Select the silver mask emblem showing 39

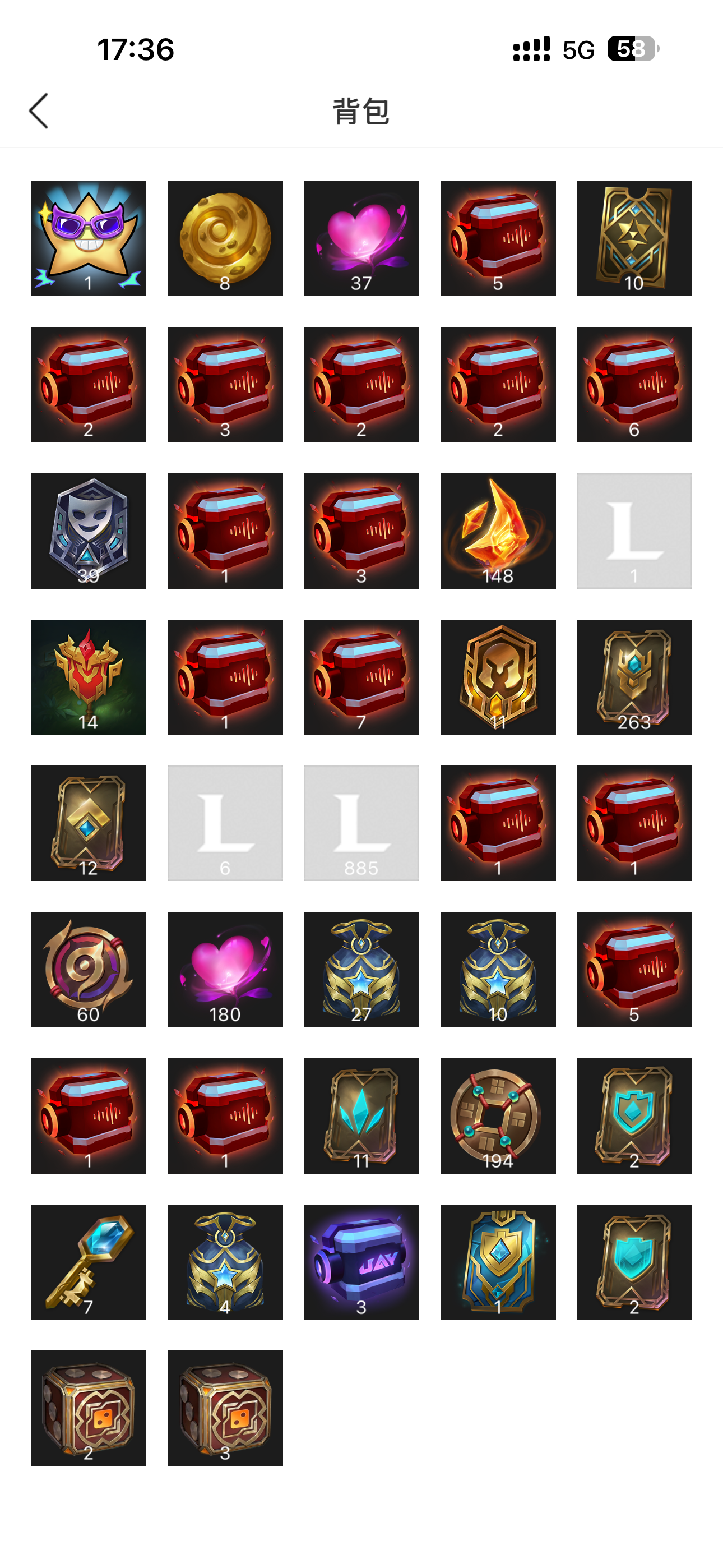click(88, 531)
